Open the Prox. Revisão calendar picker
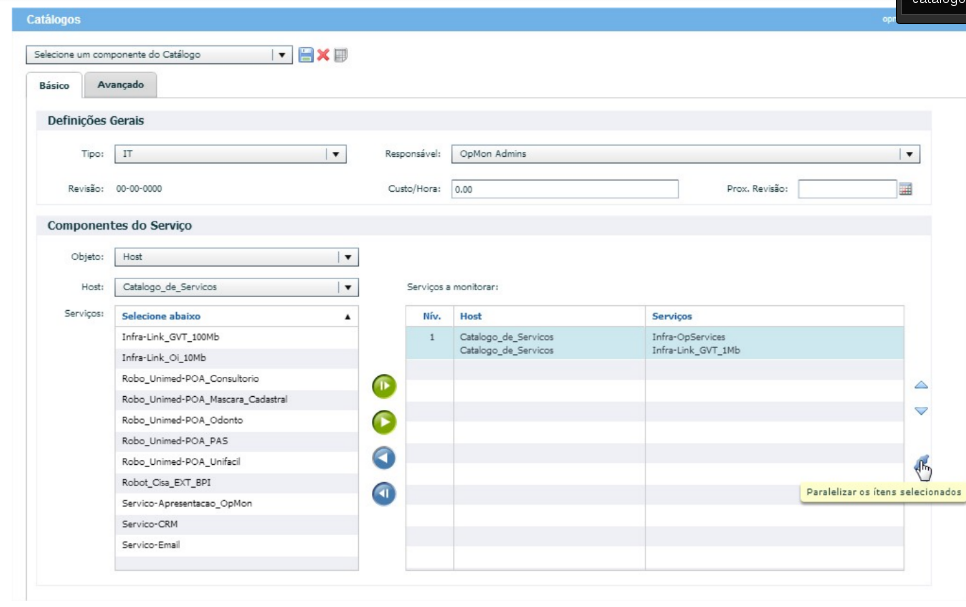Viewport: 966px width, 607px height. pos(906,189)
